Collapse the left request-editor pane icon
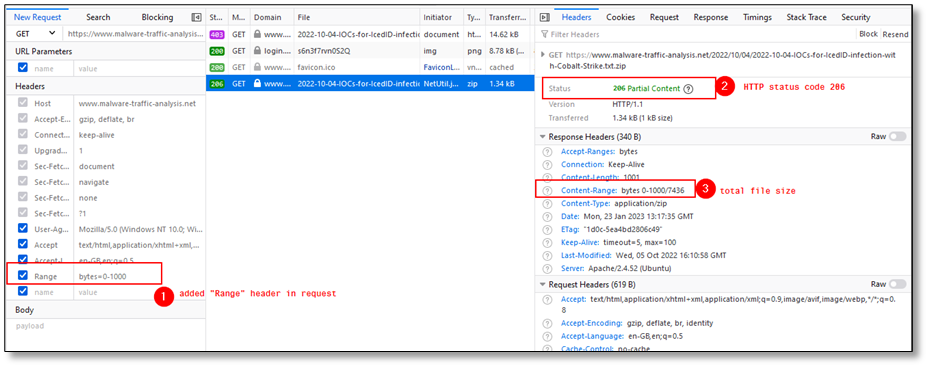This screenshot has width=929, height=368. 196,17
